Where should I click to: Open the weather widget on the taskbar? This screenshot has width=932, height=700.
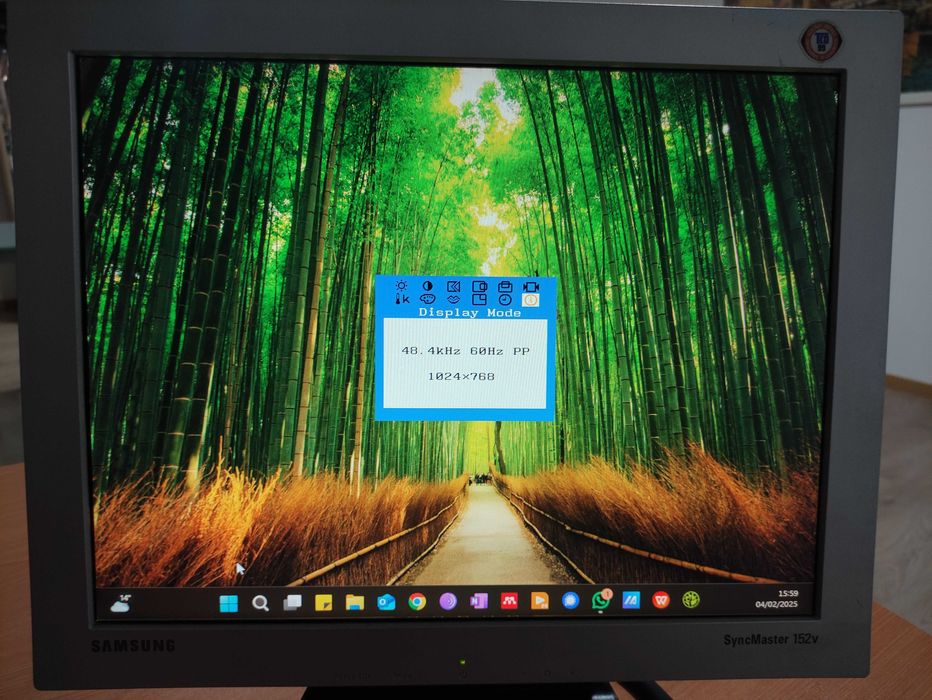121,604
